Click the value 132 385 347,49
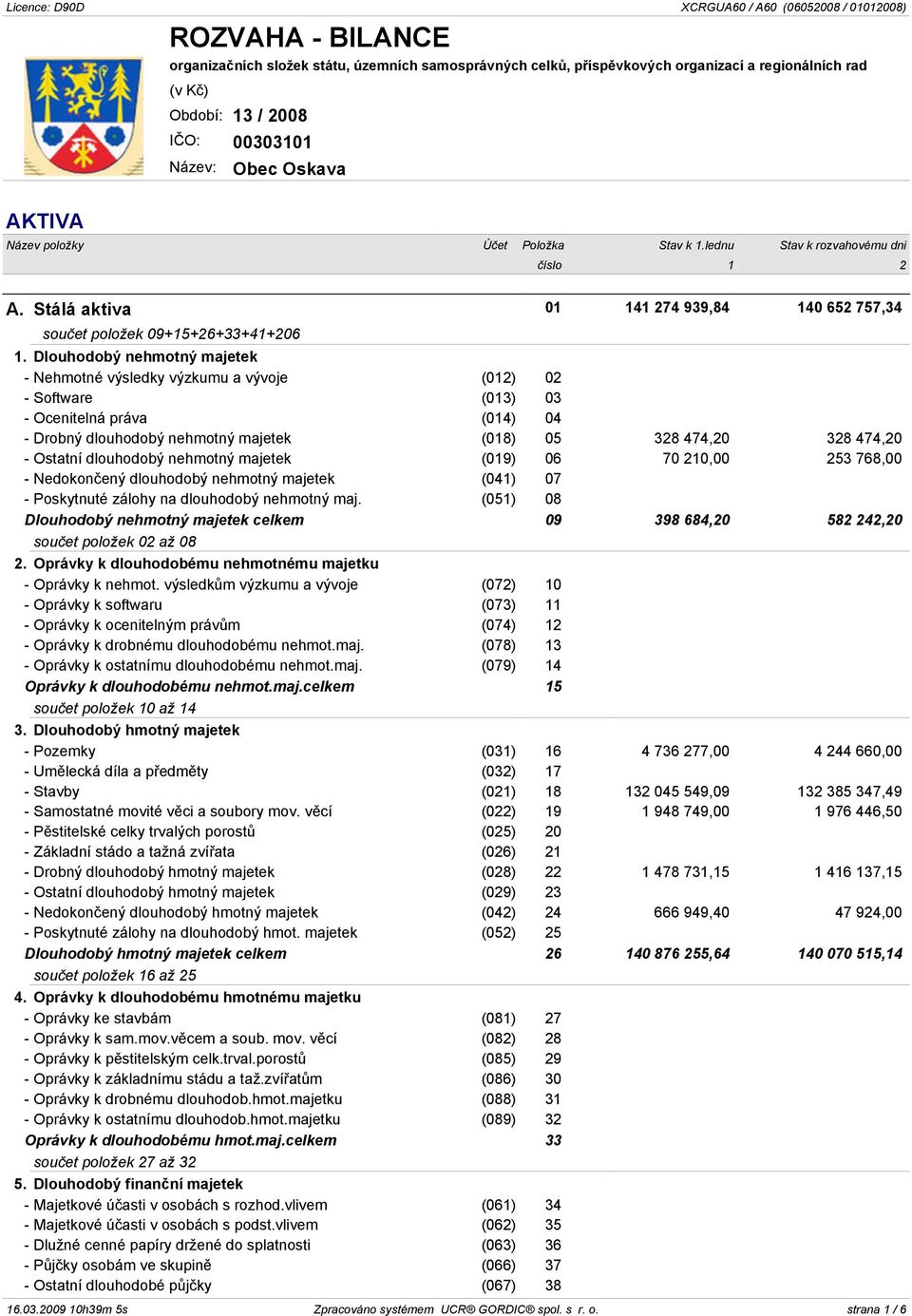The image size is (912, 1316). (849, 792)
